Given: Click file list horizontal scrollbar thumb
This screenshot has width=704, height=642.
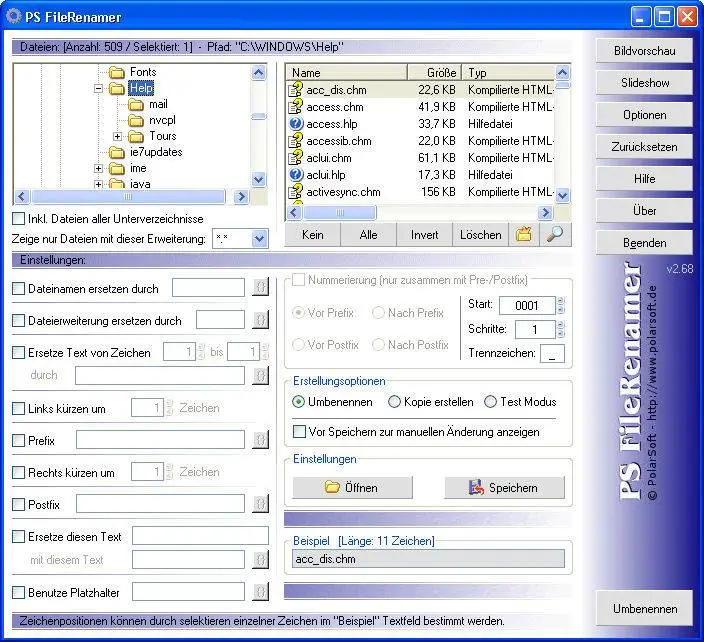Looking at the screenshot, I should point(340,212).
